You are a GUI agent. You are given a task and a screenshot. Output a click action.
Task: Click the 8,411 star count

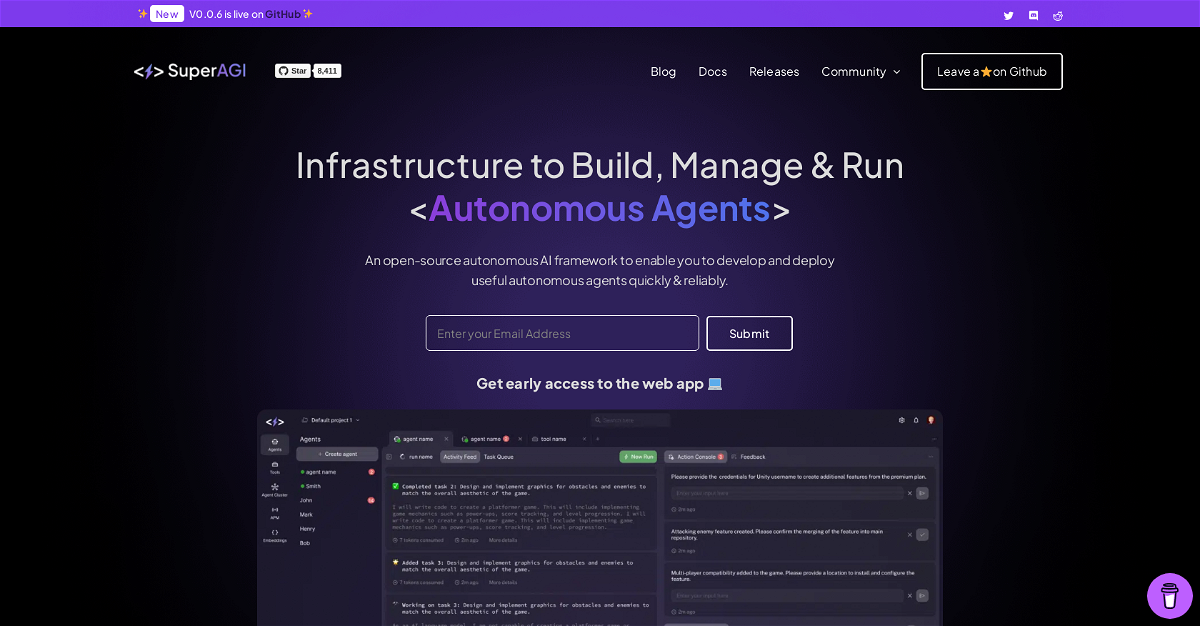click(x=327, y=71)
